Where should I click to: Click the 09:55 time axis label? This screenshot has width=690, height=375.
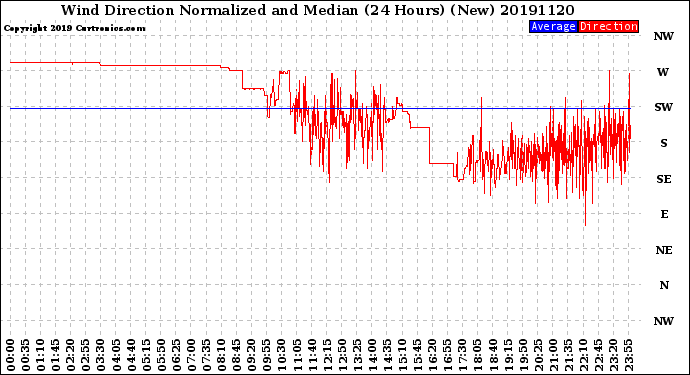coord(266,355)
